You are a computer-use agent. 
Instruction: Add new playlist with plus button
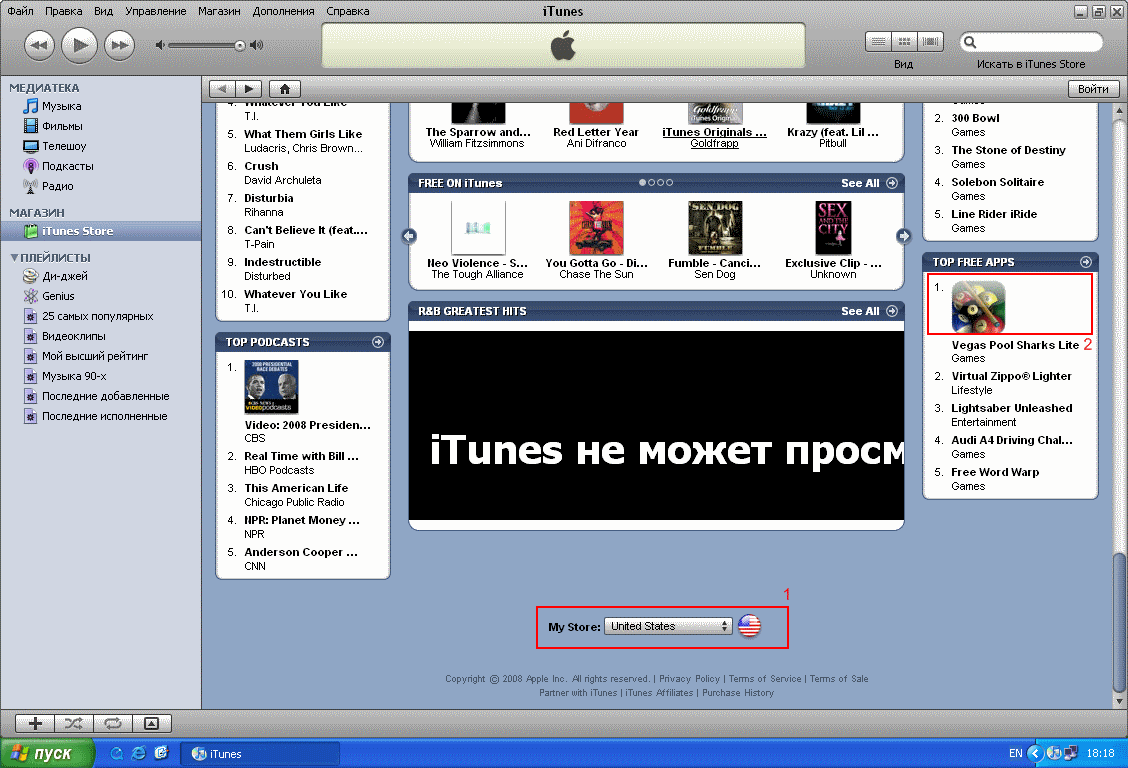pos(35,723)
